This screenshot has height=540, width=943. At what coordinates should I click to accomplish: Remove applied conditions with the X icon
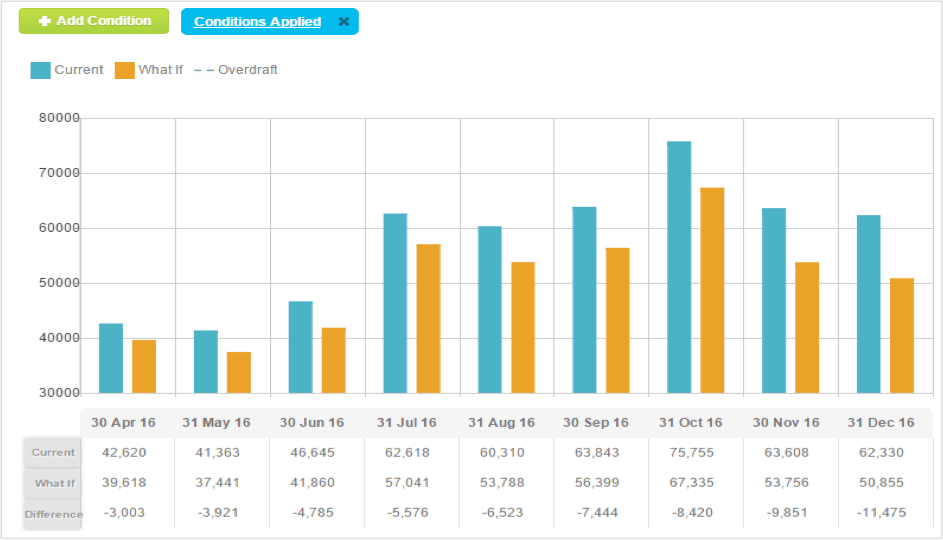[343, 22]
